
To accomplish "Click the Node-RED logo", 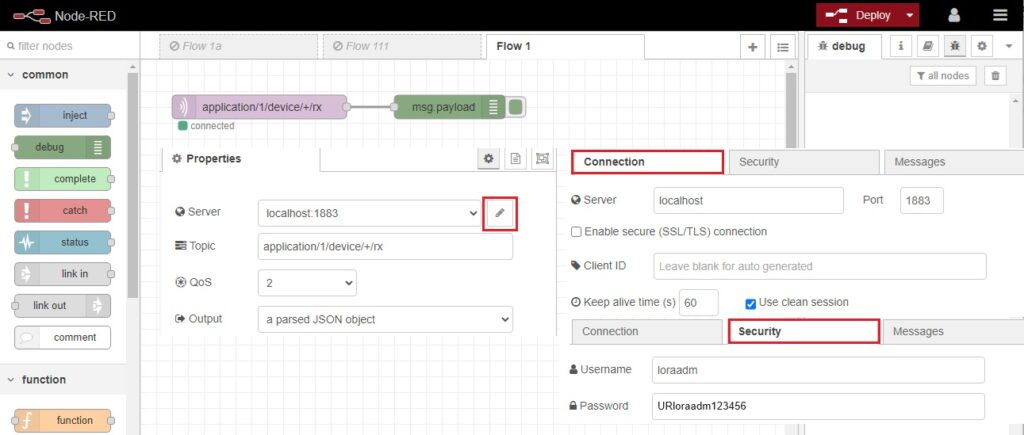I will (x=64, y=15).
